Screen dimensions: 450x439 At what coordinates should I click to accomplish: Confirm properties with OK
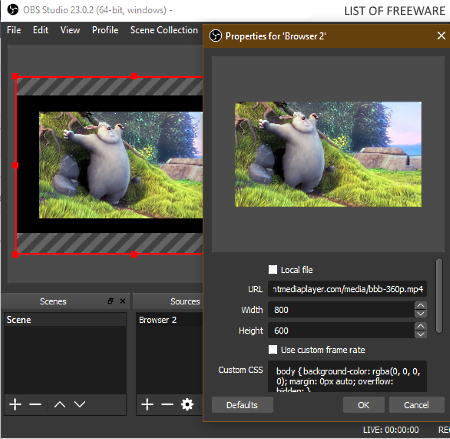point(363,405)
